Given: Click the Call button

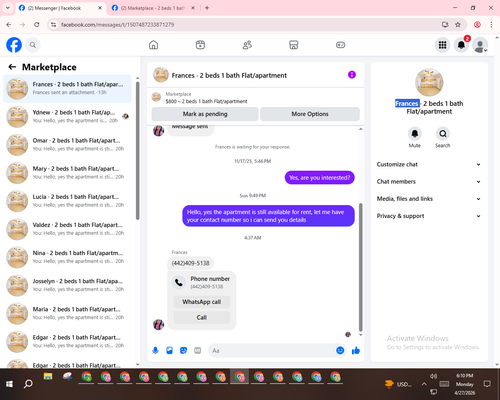Looking at the screenshot, I should pos(202,317).
